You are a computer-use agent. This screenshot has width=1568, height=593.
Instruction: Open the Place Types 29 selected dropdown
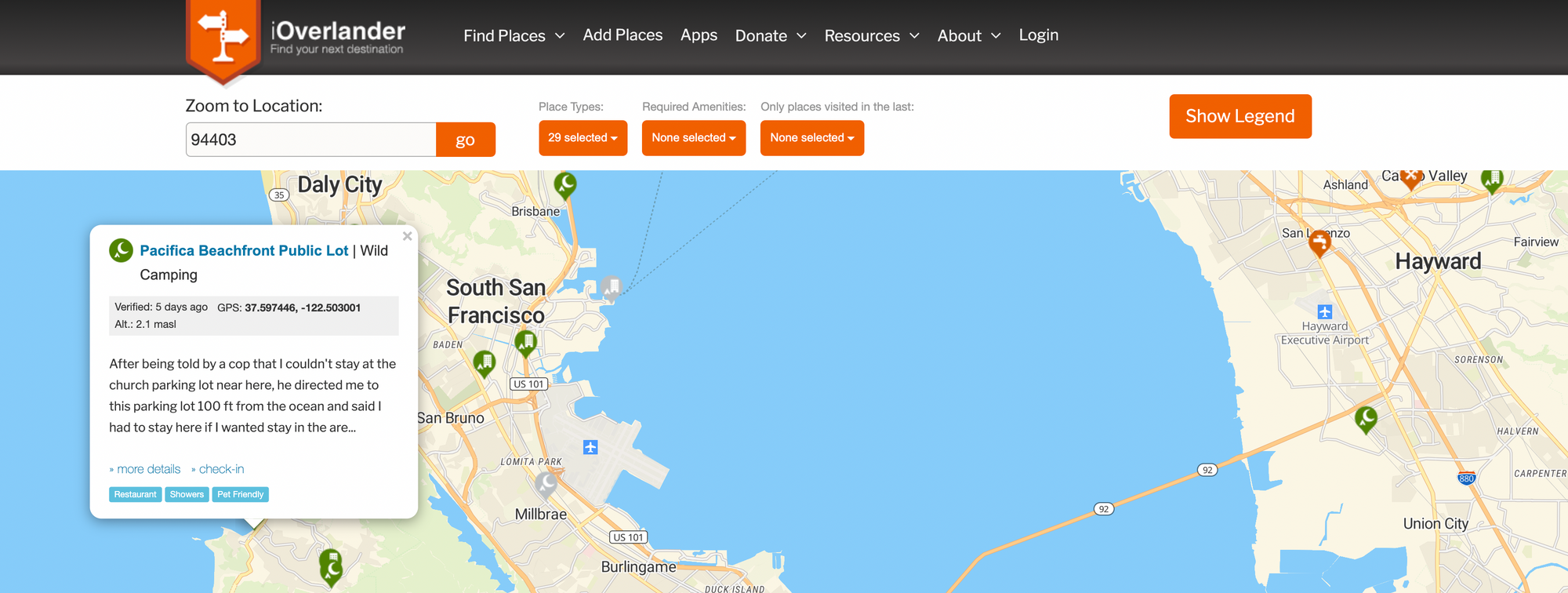(583, 138)
